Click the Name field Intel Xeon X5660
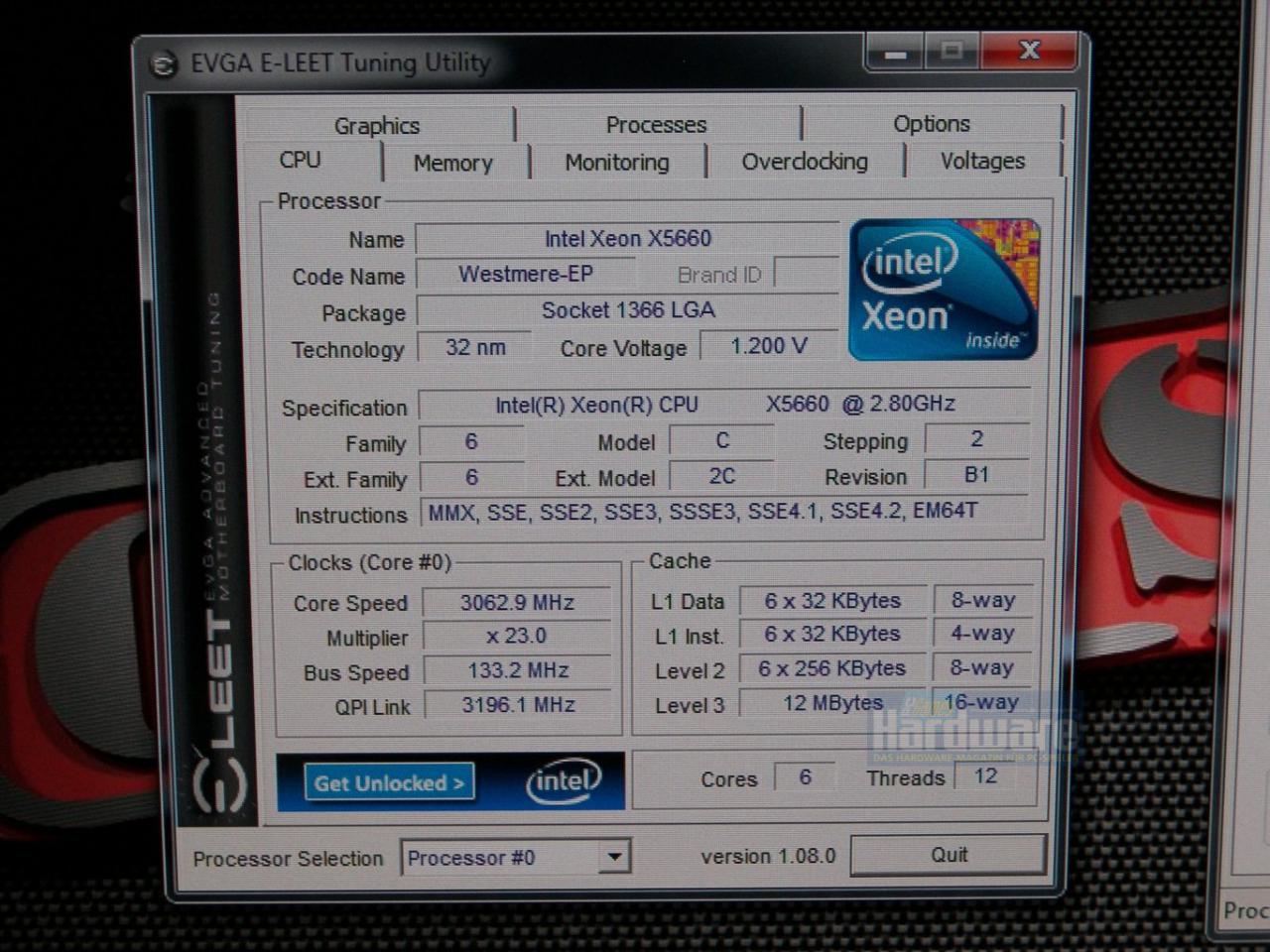The image size is (1270, 952). pyautogui.click(x=627, y=238)
